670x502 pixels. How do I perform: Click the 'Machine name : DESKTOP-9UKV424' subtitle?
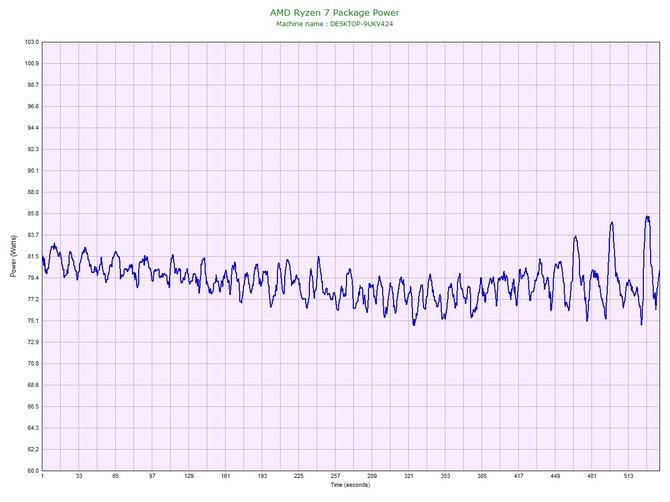[335, 24]
